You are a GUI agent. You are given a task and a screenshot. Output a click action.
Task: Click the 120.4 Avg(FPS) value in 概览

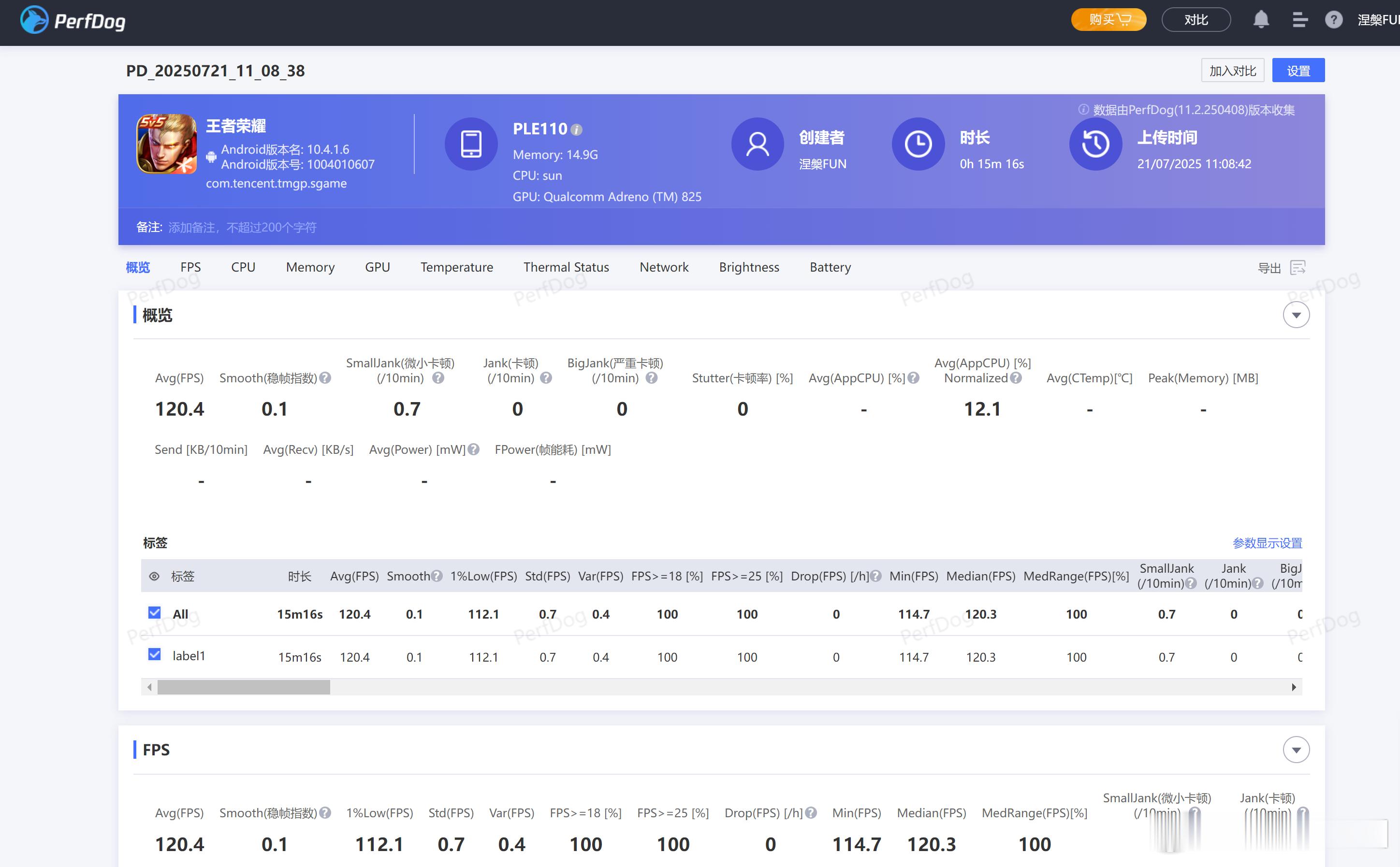tap(179, 409)
